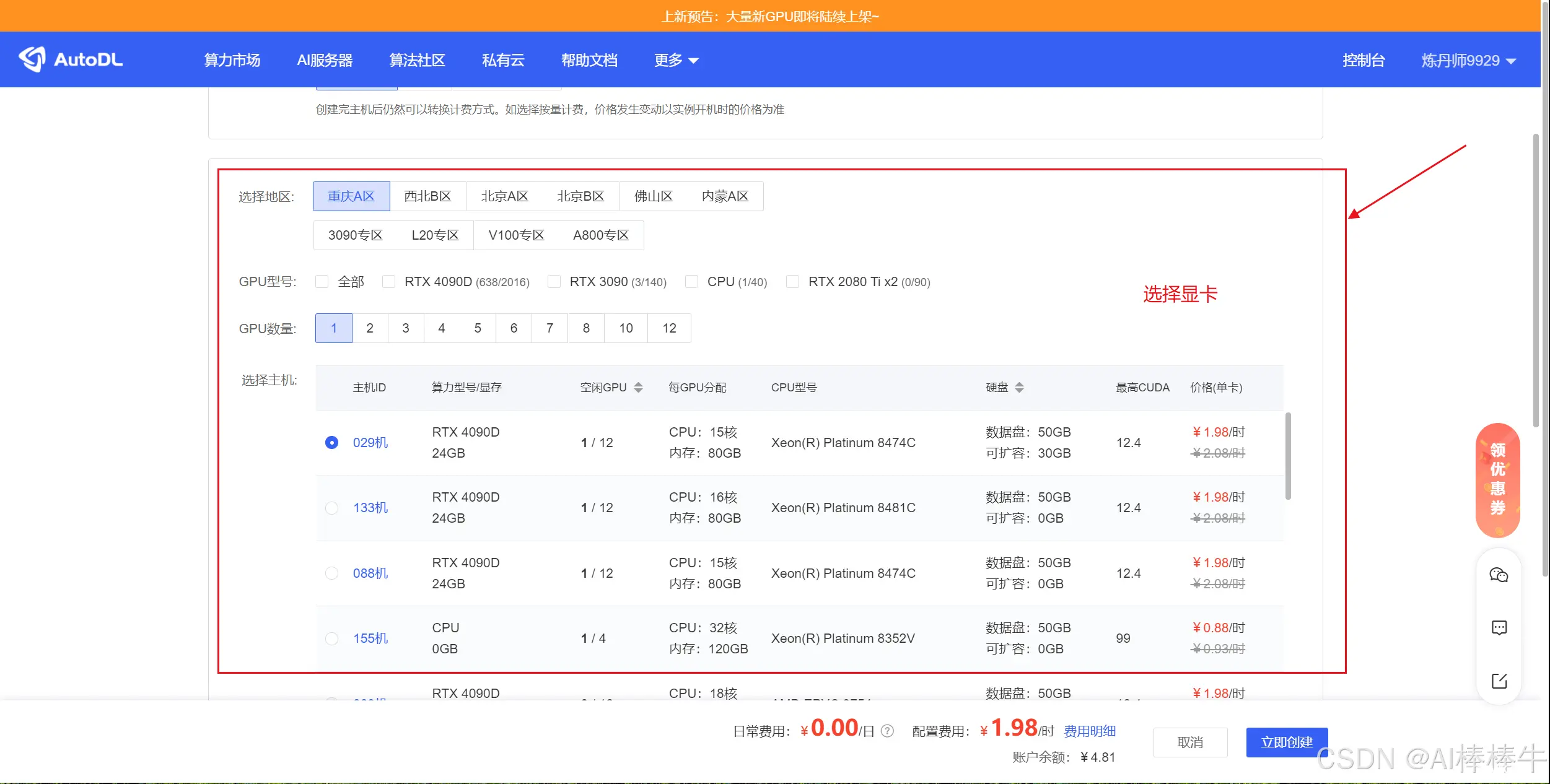Click Xeon(R) Platinum 8481C cell

tap(843, 508)
